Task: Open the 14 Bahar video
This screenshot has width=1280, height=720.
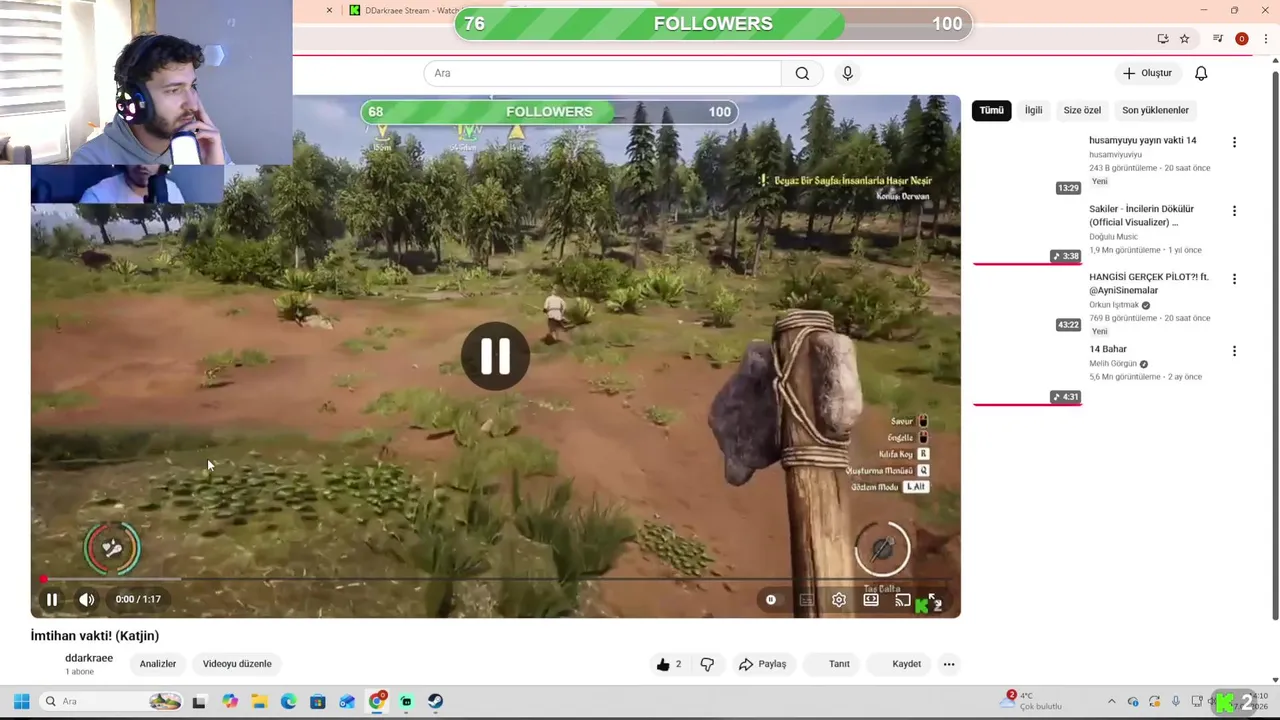Action: [1108, 349]
